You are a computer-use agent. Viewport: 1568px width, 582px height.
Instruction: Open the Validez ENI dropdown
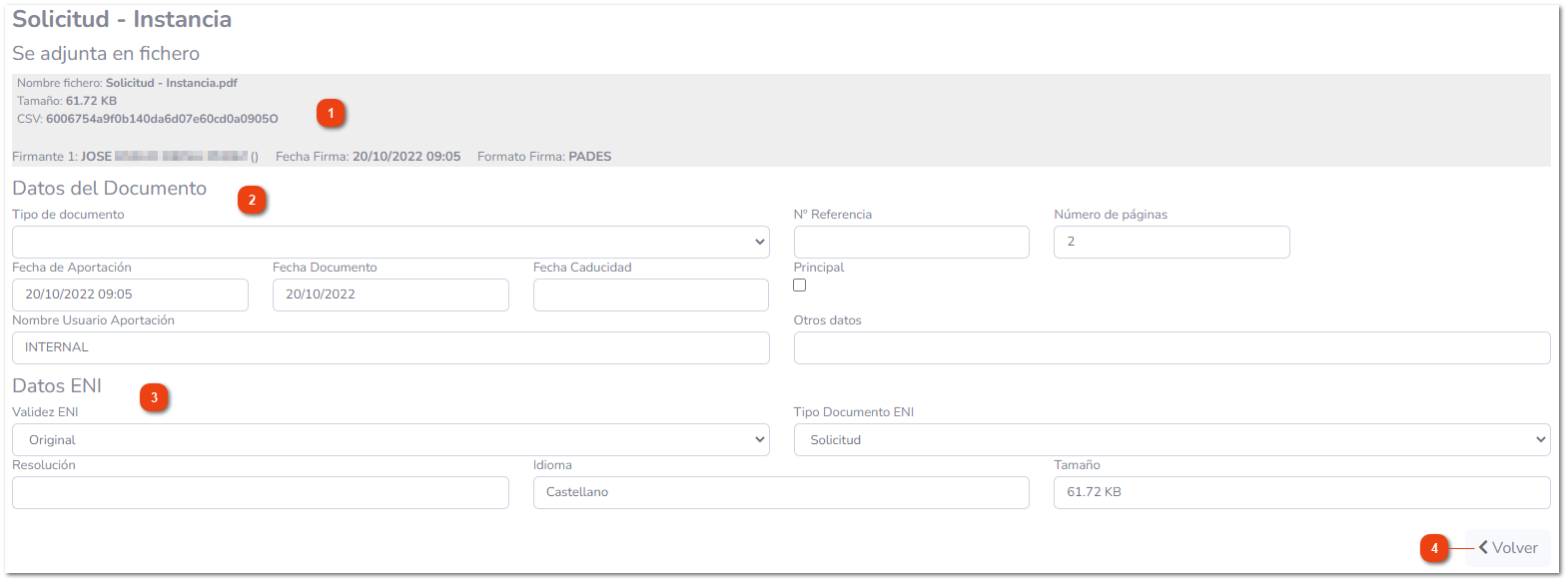pyautogui.click(x=391, y=440)
